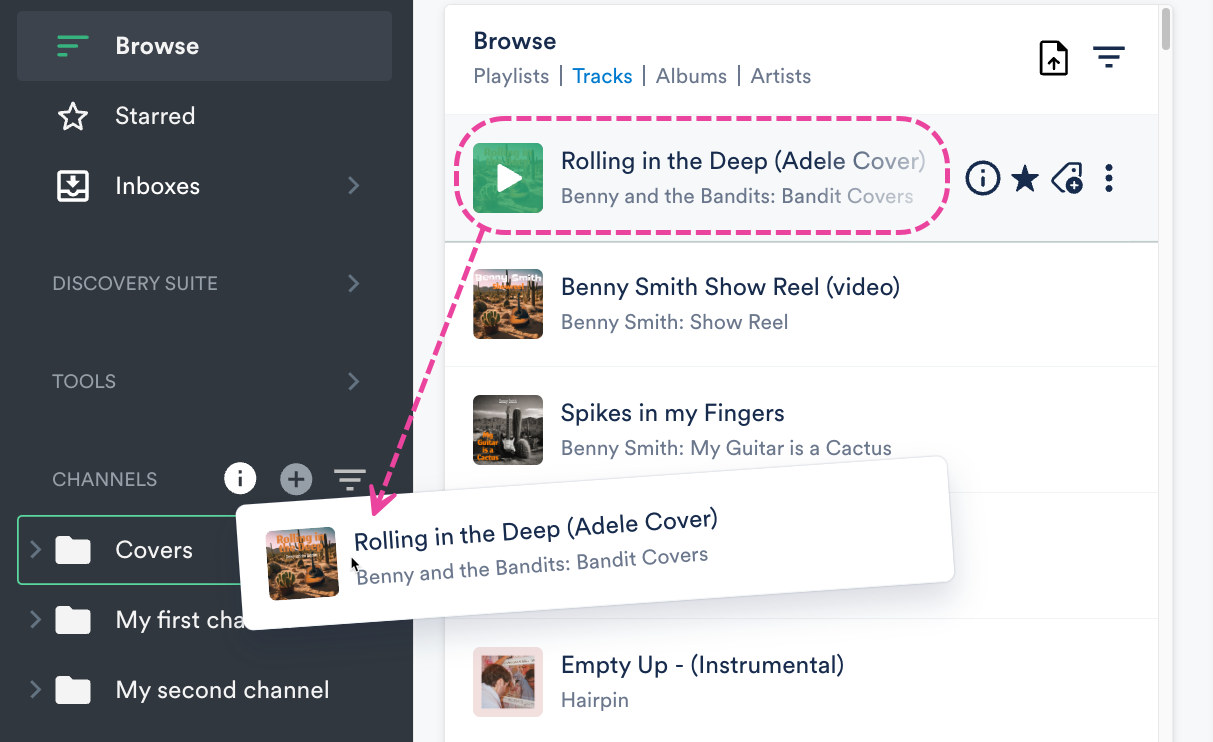Click the Starred star icon in sidebar
This screenshot has width=1213, height=742.
click(x=73, y=116)
